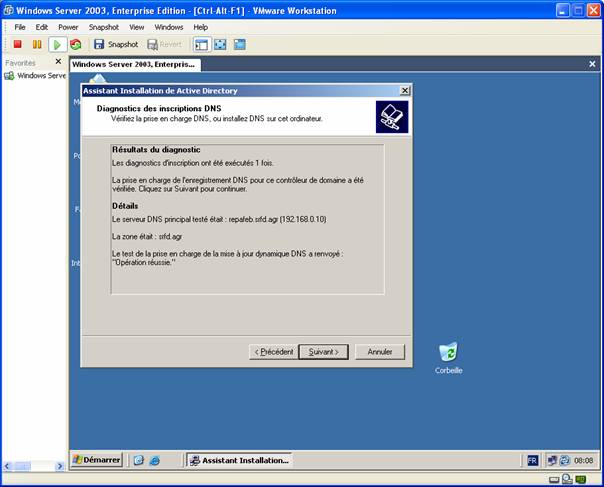The height and width of the screenshot is (487, 604).
Task: Launch Internet Explorer from quick launch
Action: click(155, 460)
